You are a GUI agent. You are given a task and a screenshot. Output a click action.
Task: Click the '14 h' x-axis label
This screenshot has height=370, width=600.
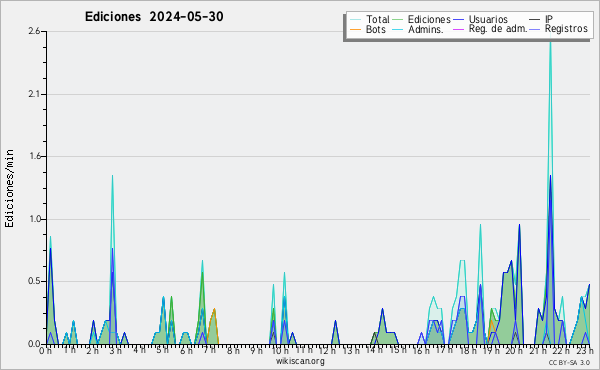point(374,350)
